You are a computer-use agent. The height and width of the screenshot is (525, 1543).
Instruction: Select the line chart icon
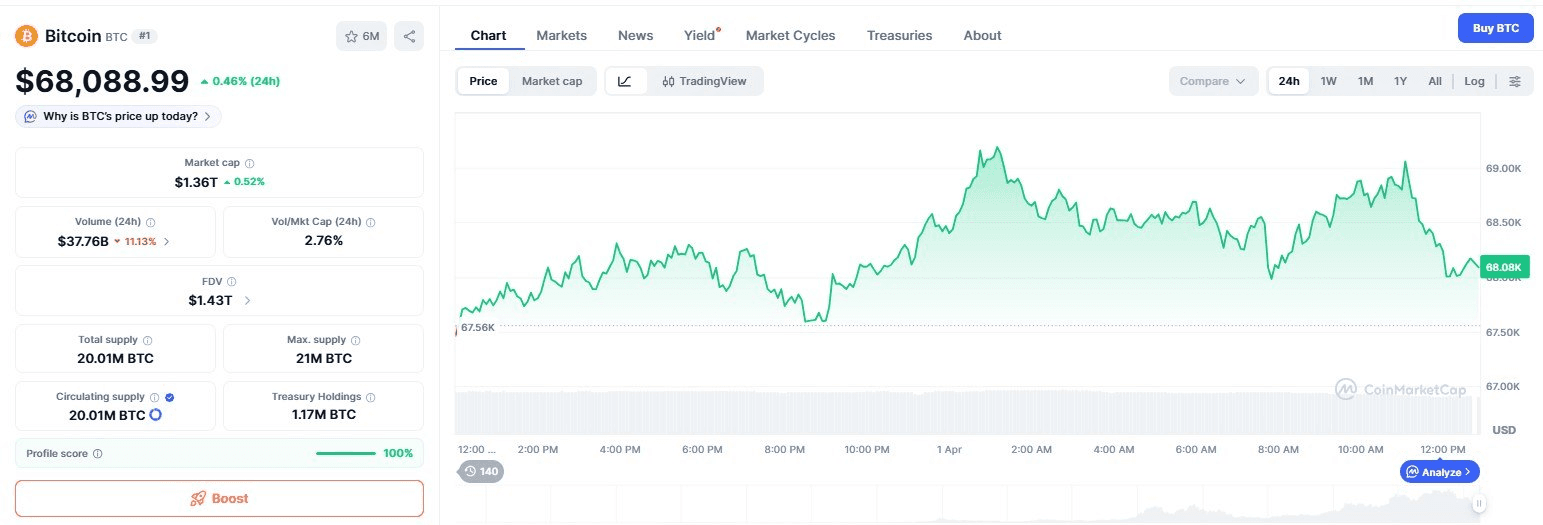pyautogui.click(x=625, y=81)
